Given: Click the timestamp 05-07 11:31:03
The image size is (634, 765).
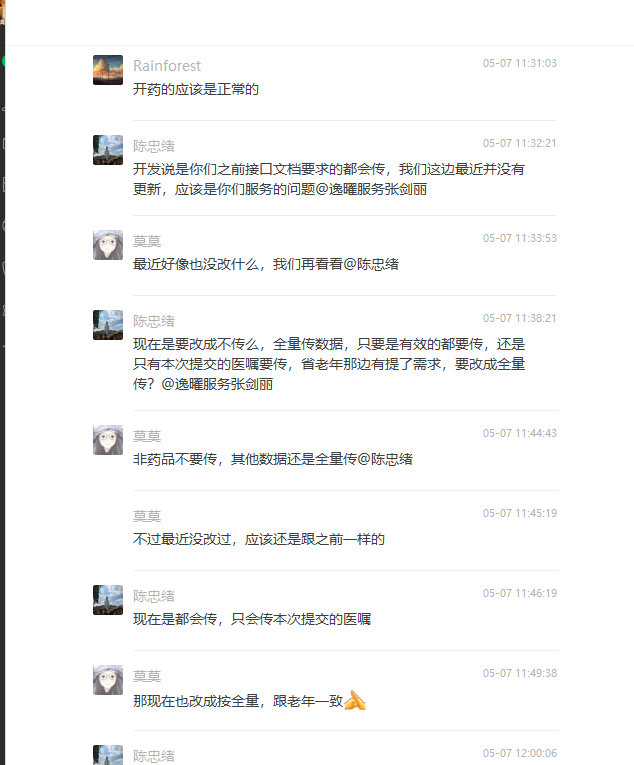Looking at the screenshot, I should [x=520, y=63].
